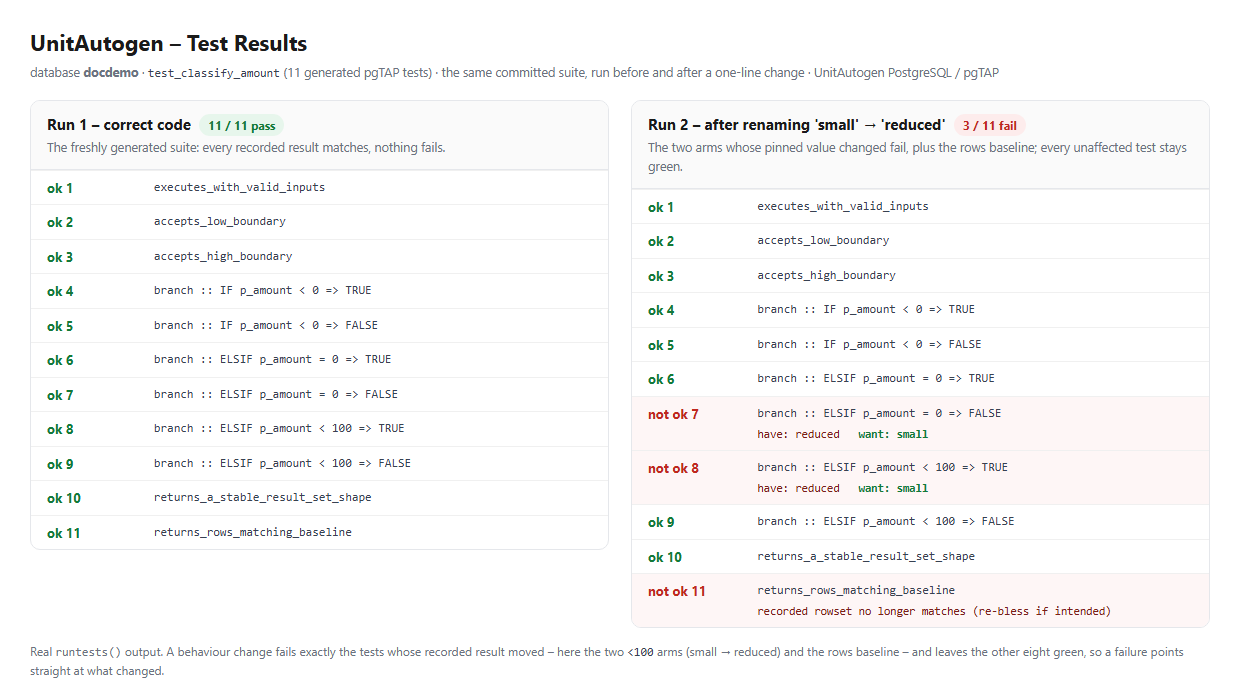Select the 'Run 1 – correct code' title
This screenshot has width=1240, height=690.
click(119, 125)
